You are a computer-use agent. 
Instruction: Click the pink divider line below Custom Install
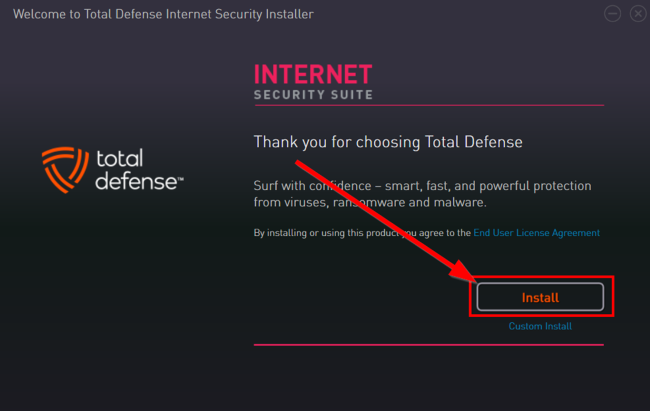pyautogui.click(x=429, y=345)
